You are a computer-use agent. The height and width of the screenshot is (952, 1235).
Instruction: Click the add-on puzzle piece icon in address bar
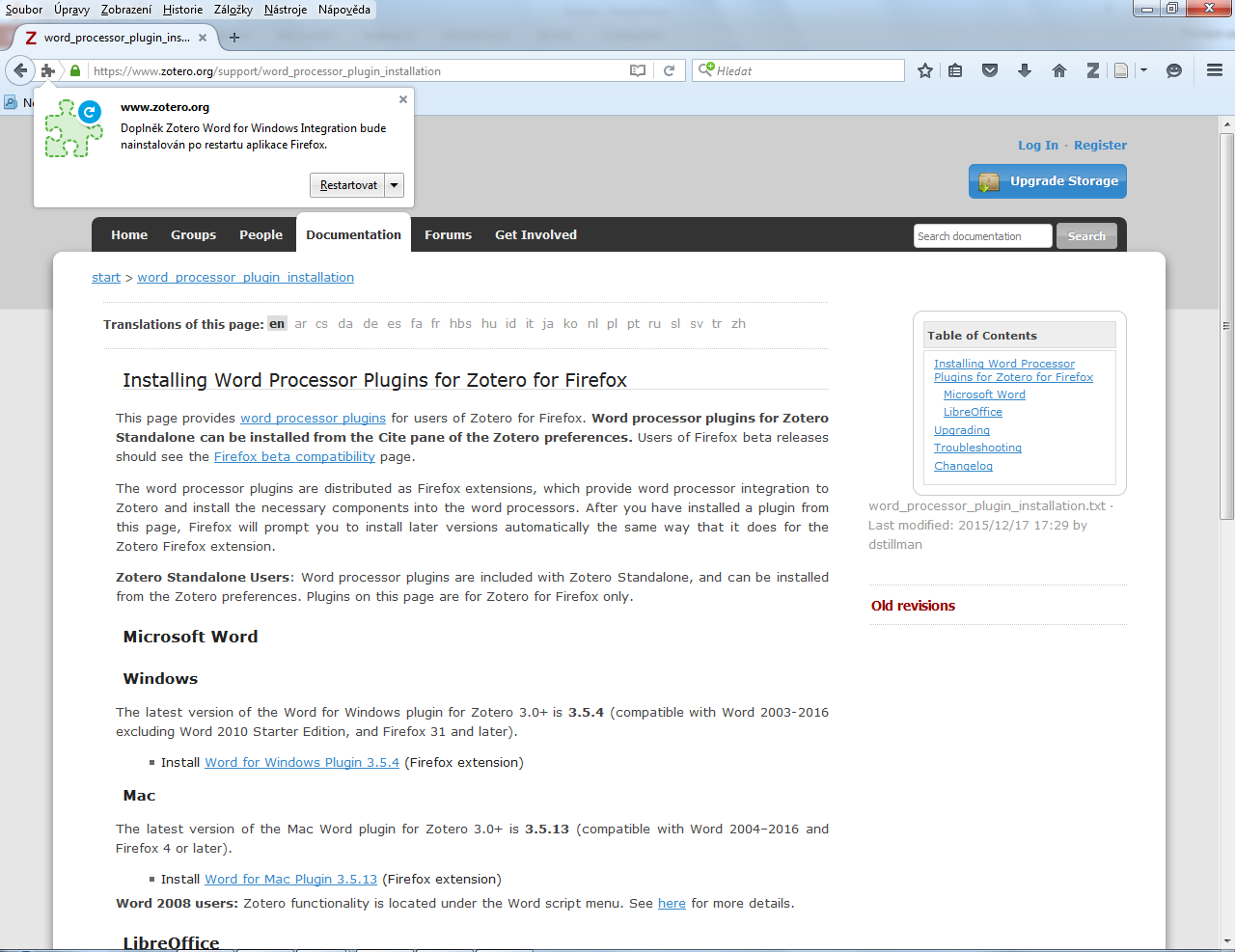click(48, 70)
